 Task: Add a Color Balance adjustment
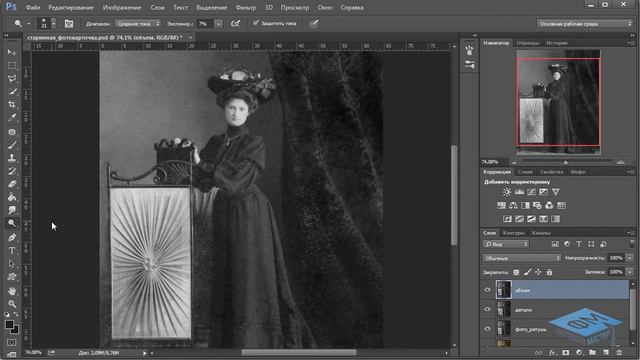pos(513,205)
